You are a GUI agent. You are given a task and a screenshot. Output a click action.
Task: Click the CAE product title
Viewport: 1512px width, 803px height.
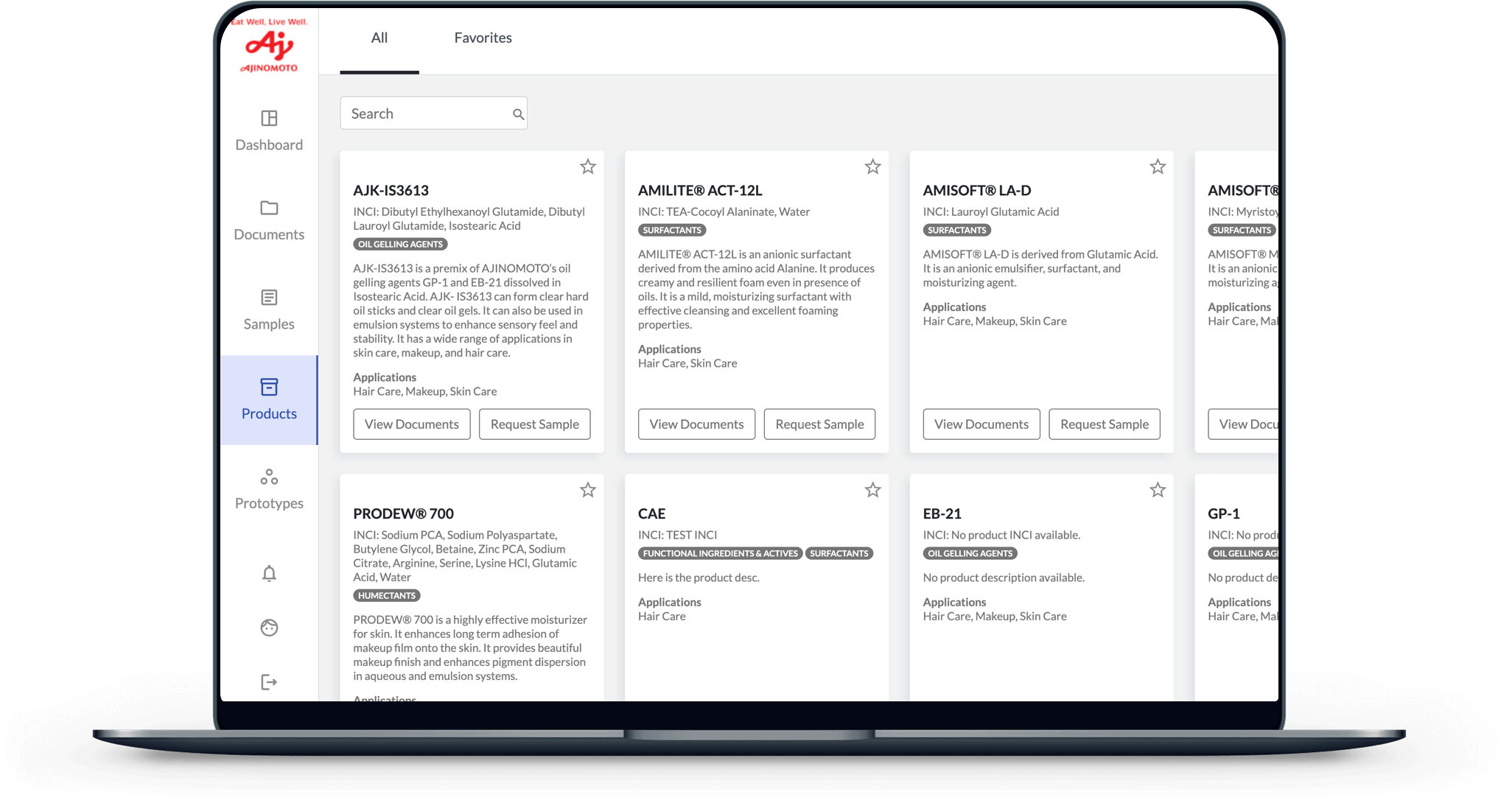pyautogui.click(x=652, y=514)
